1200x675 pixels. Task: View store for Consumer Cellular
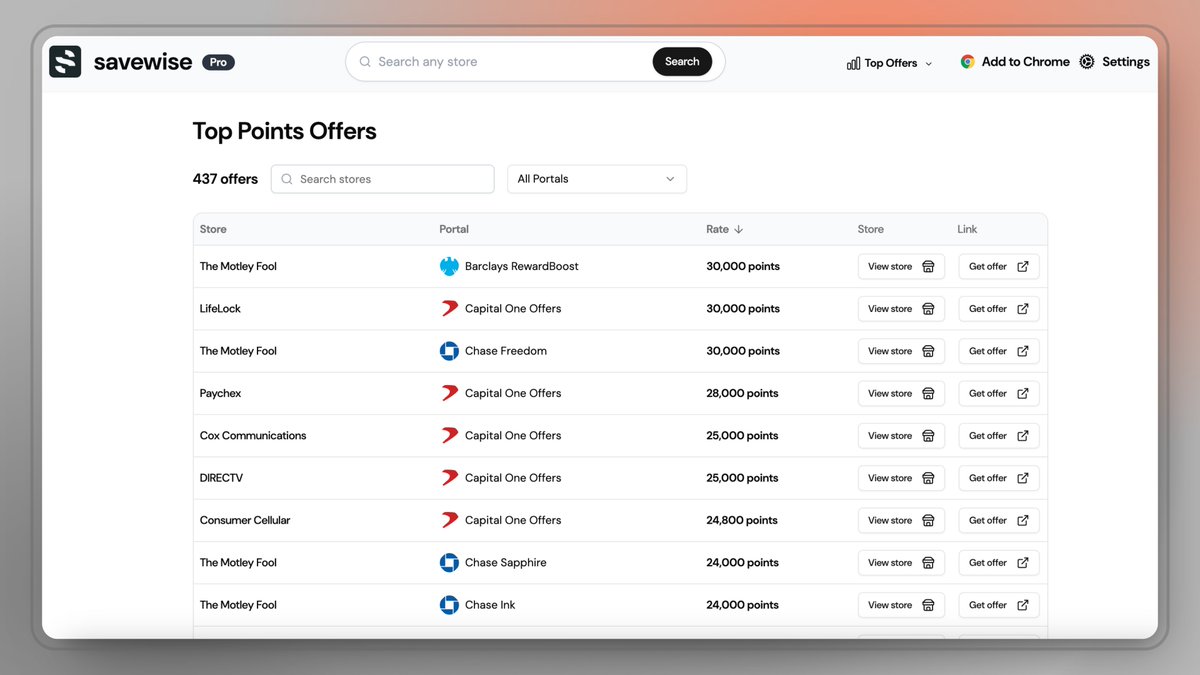coord(901,520)
